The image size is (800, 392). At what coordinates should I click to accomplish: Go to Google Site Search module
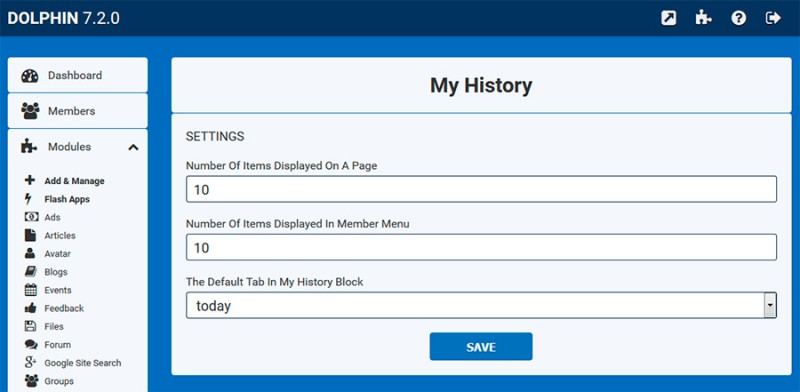83,363
